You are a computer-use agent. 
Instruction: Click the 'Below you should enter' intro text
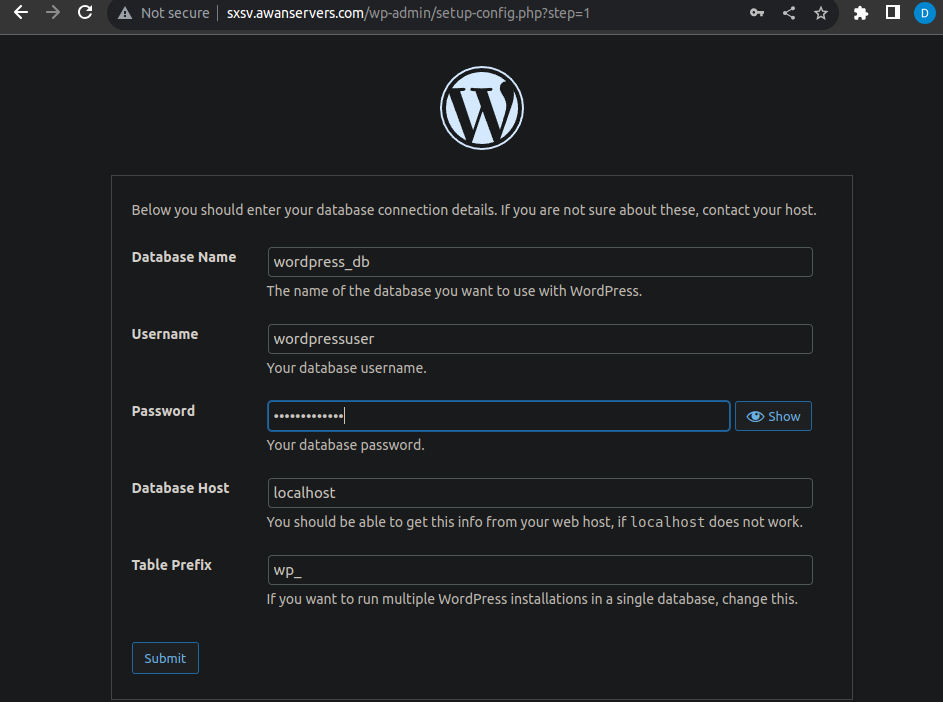(474, 210)
